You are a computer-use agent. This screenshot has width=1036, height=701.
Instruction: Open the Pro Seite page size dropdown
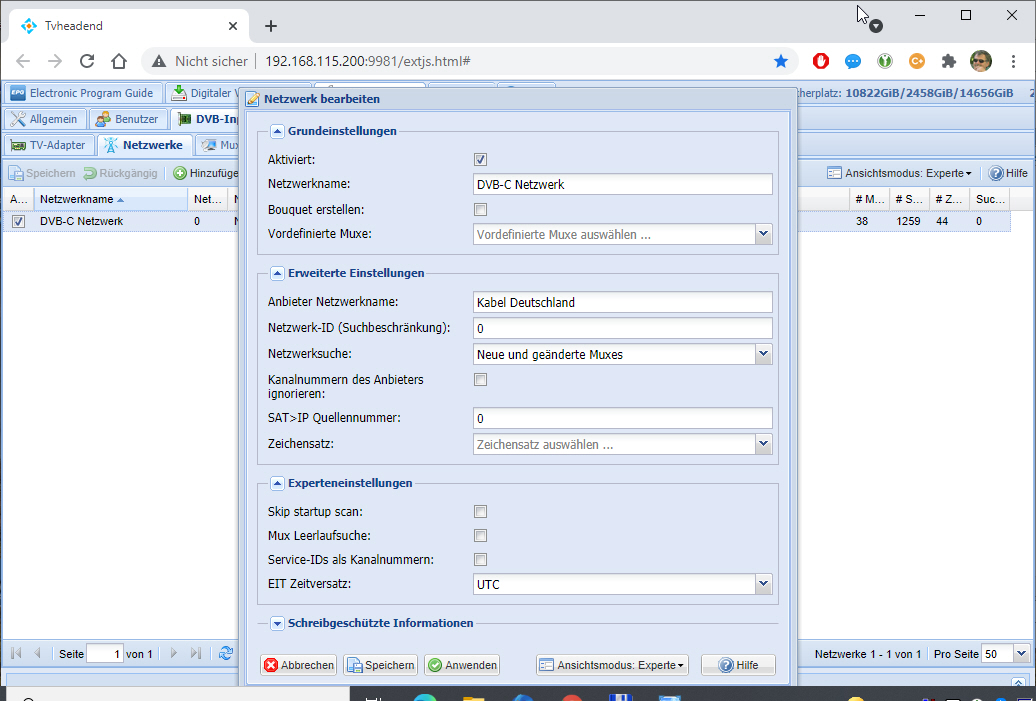(x=1022, y=653)
